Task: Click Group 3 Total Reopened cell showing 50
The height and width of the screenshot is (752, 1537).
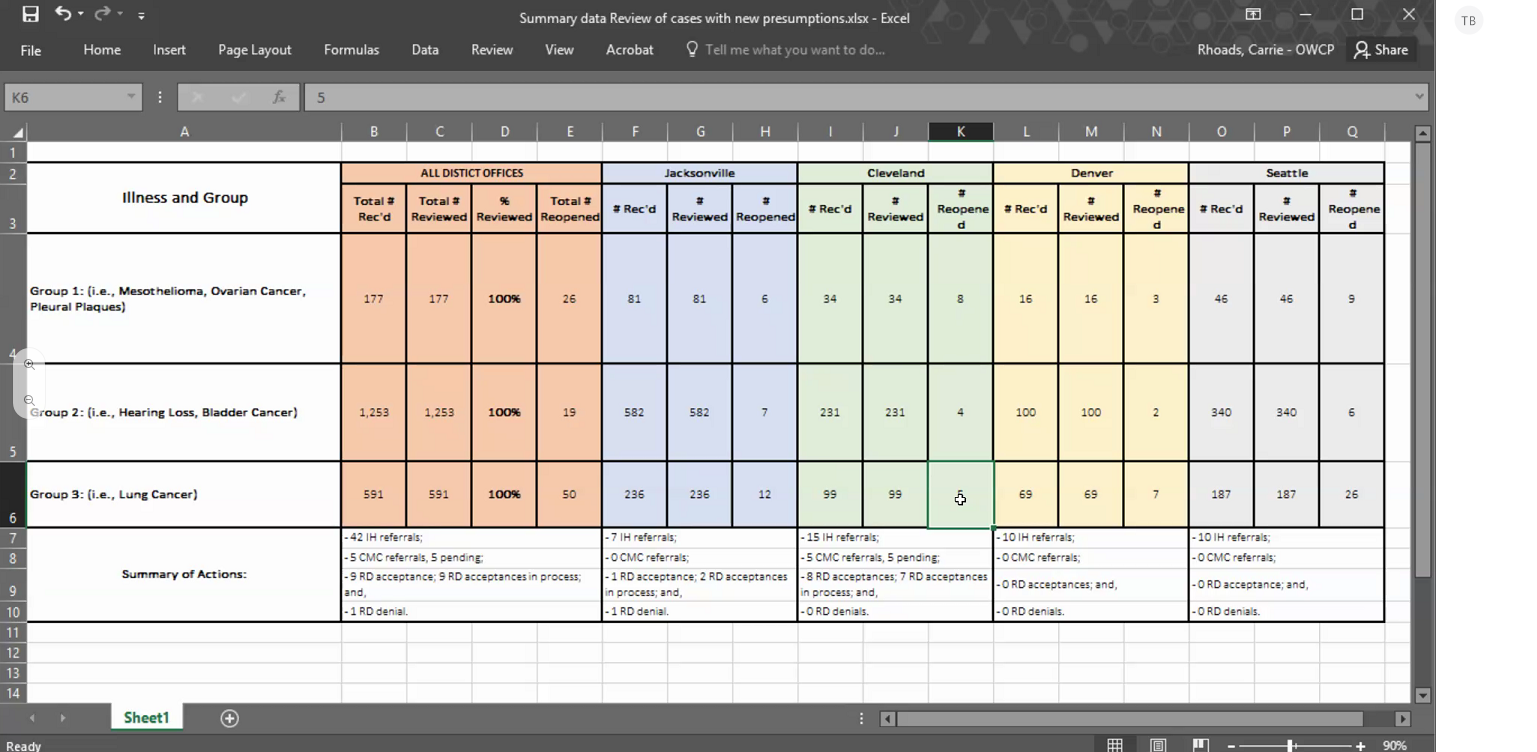Action: 569,494
